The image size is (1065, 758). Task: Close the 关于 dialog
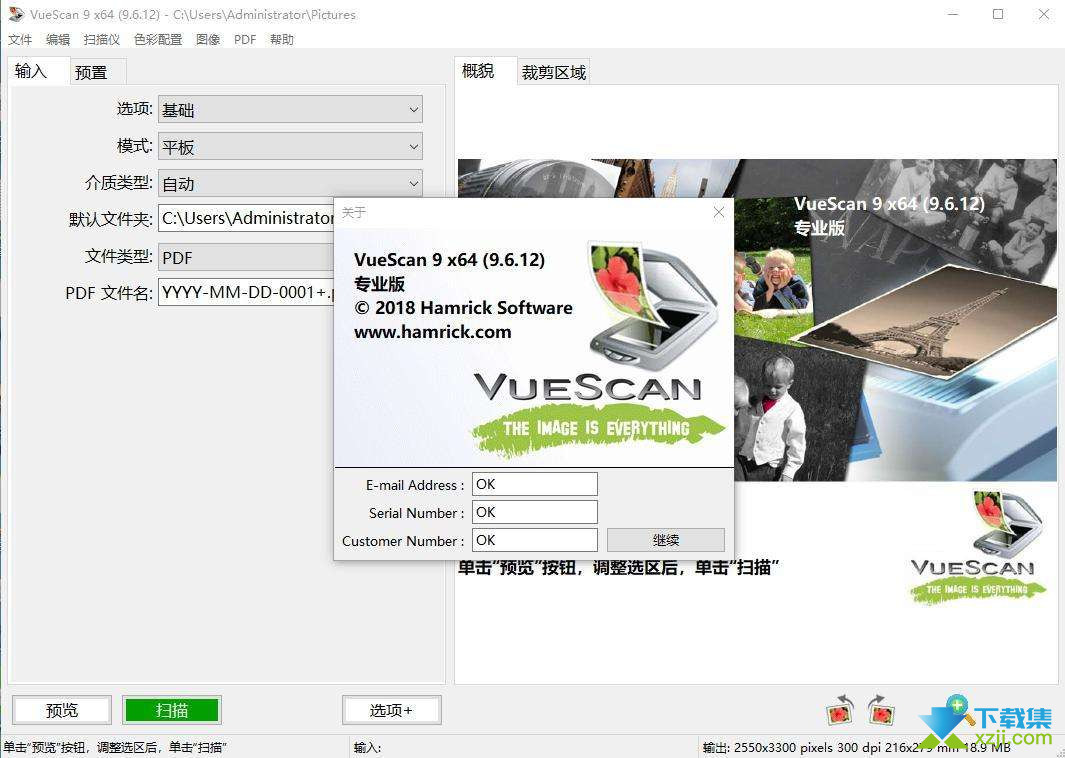pyautogui.click(x=719, y=213)
